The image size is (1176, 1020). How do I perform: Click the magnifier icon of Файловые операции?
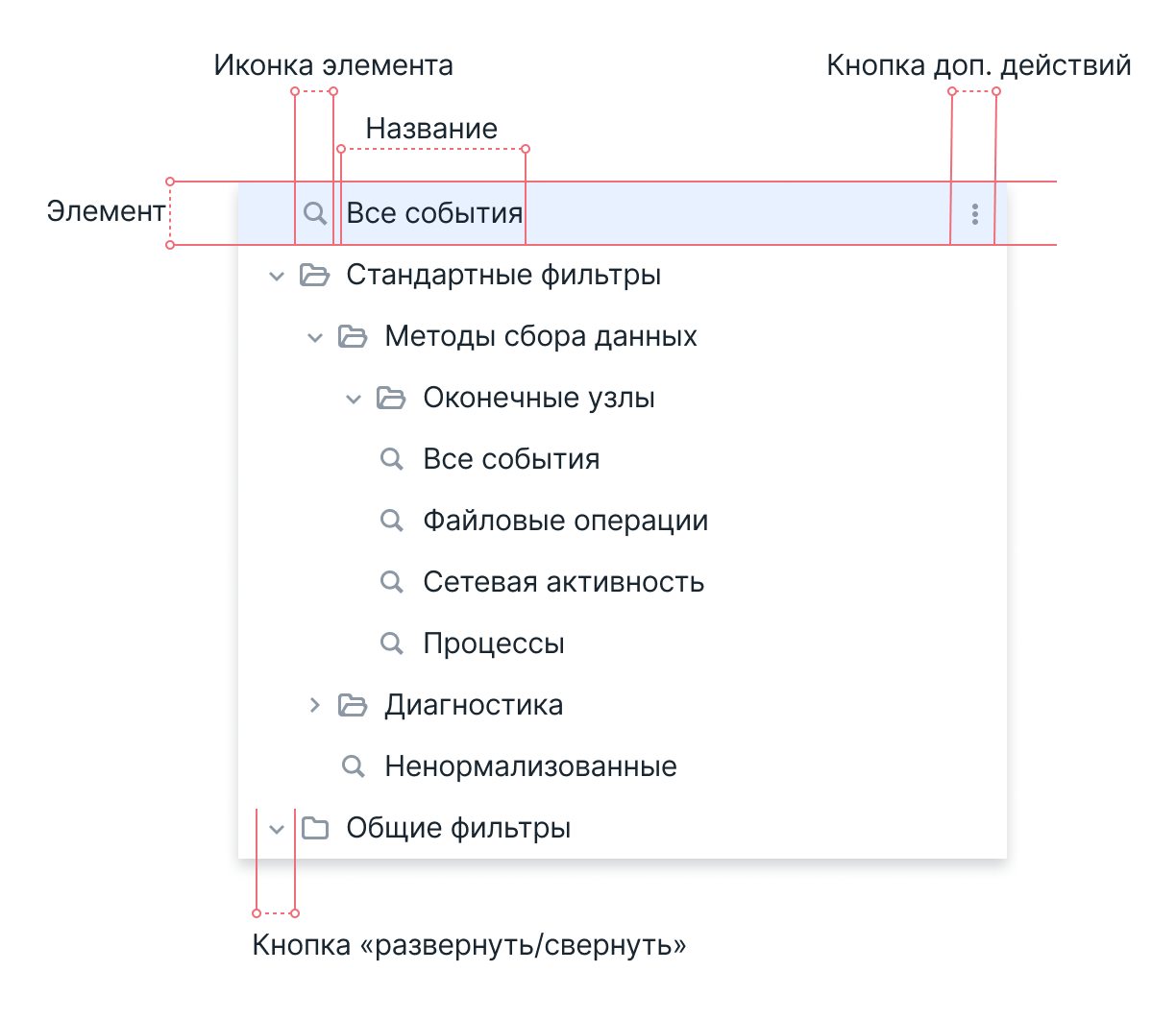(392, 521)
